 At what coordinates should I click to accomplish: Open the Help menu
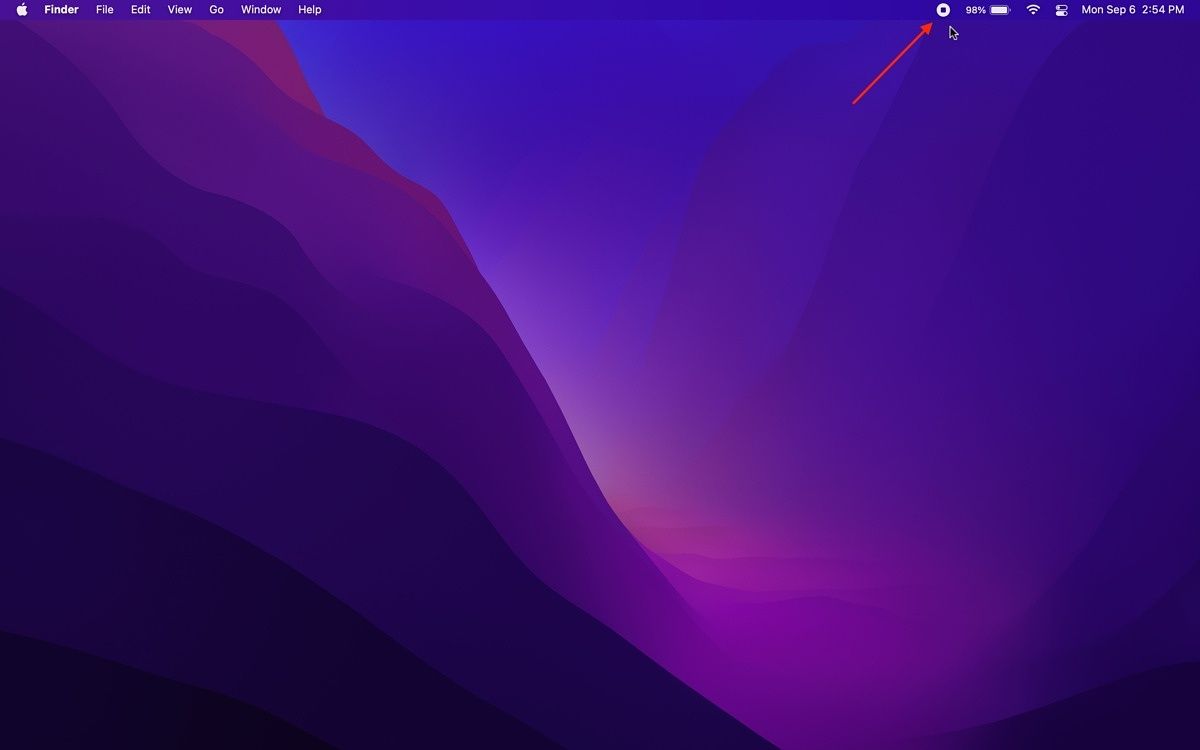click(310, 10)
